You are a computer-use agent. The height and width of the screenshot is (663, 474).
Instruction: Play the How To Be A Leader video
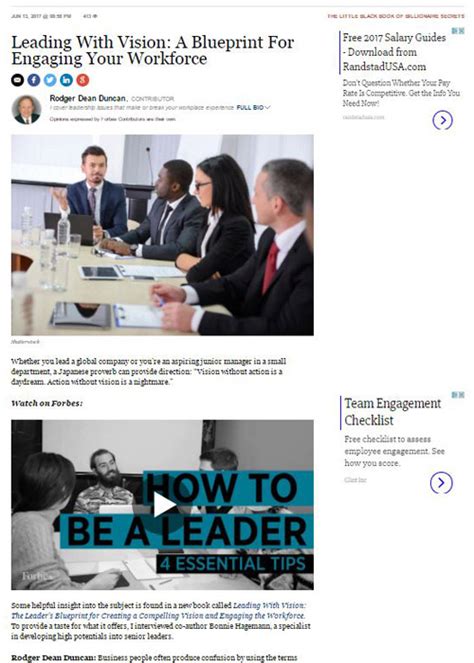click(x=163, y=504)
